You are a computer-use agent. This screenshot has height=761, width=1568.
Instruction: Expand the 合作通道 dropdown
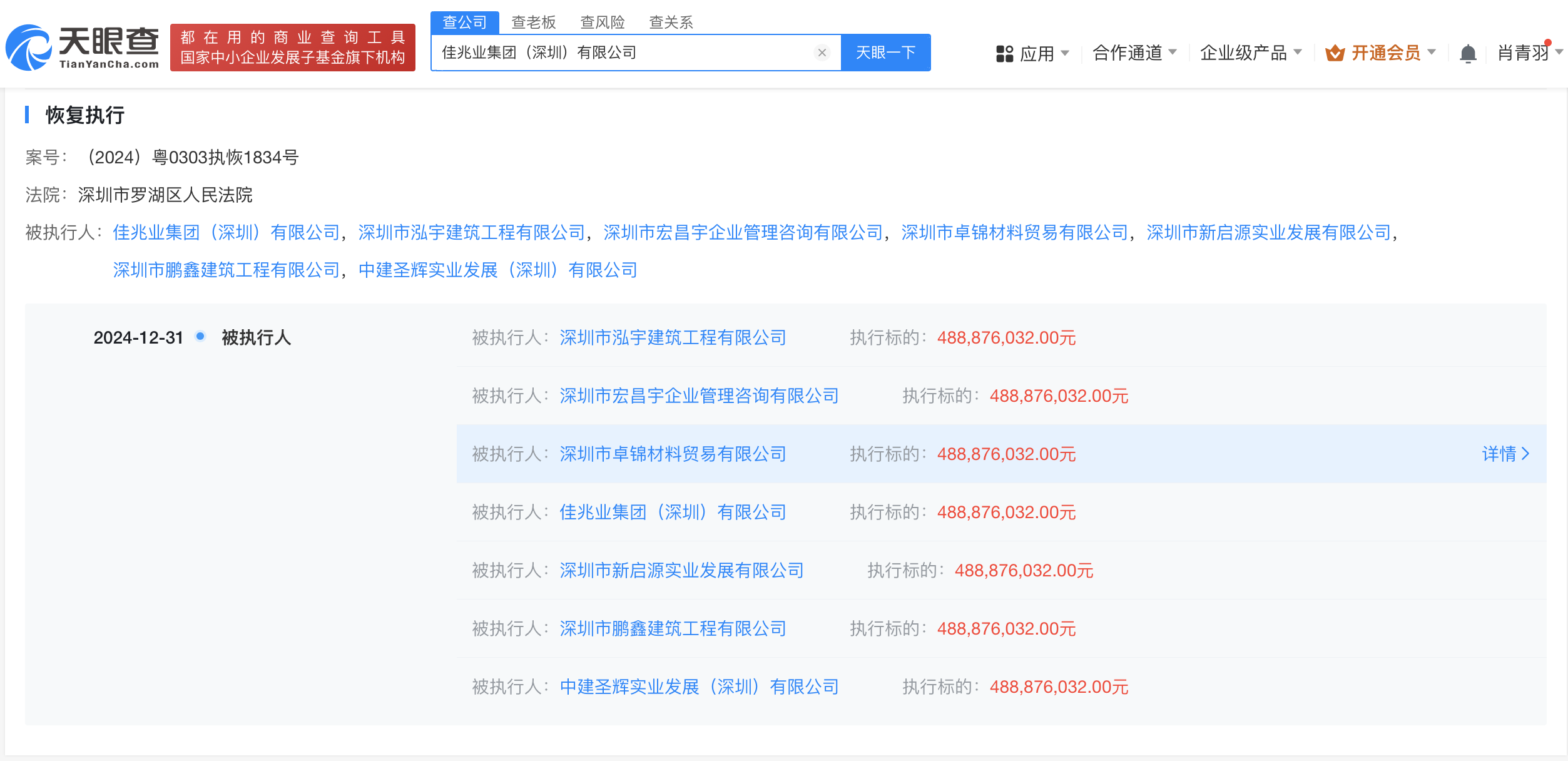click(1134, 53)
